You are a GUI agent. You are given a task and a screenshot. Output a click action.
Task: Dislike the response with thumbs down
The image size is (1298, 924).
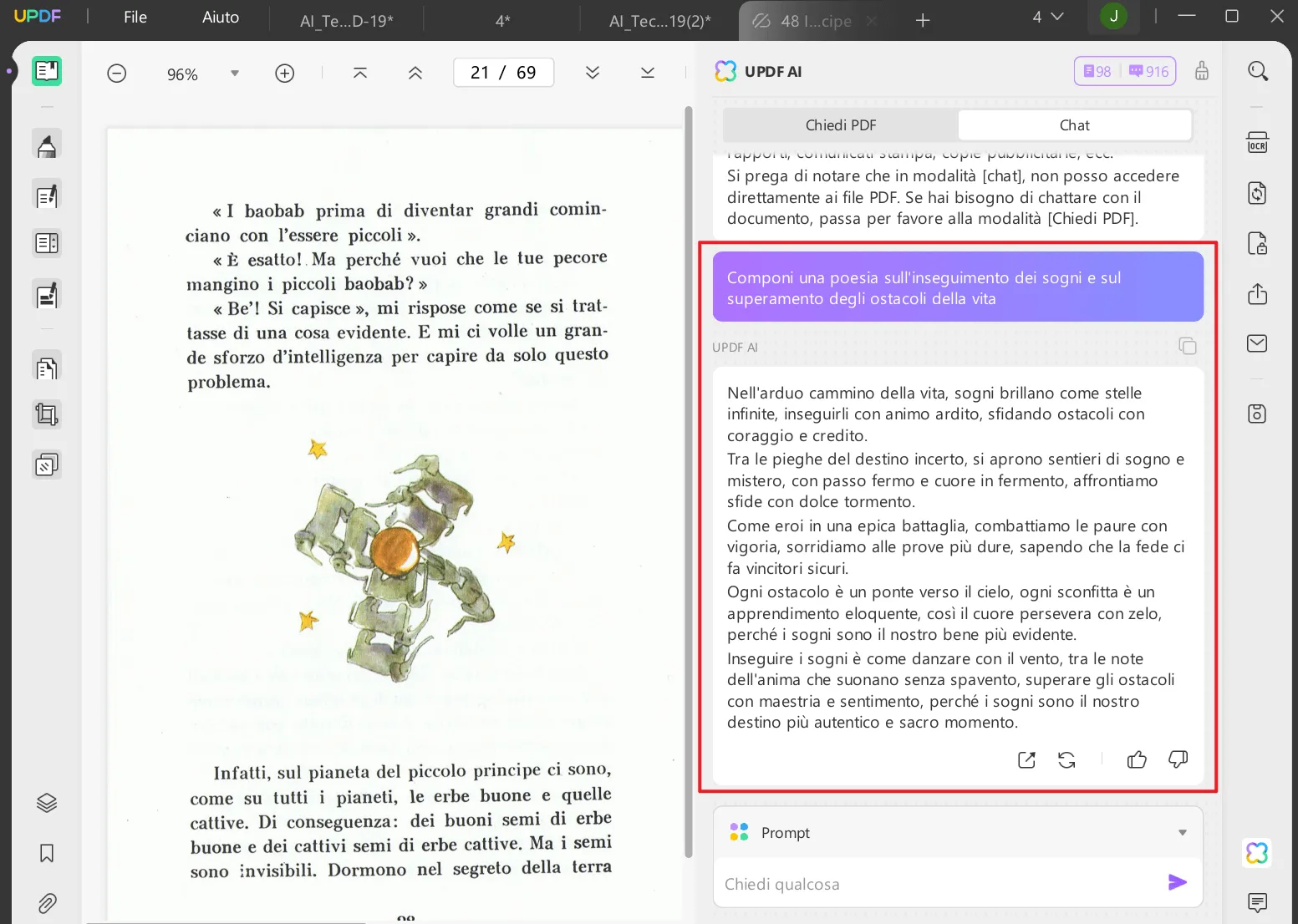pos(1178,759)
